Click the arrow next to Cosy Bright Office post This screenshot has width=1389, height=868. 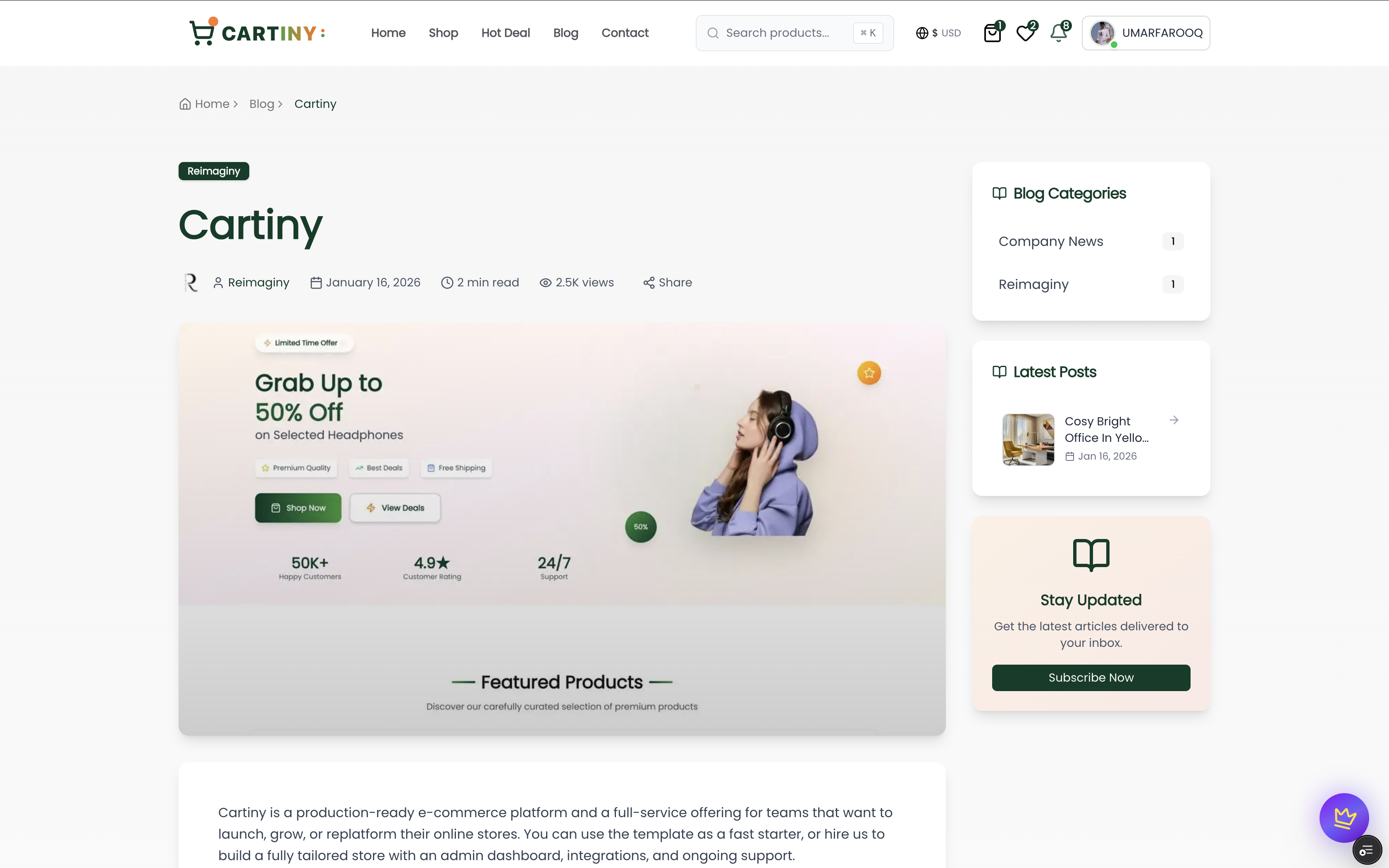pos(1174,420)
